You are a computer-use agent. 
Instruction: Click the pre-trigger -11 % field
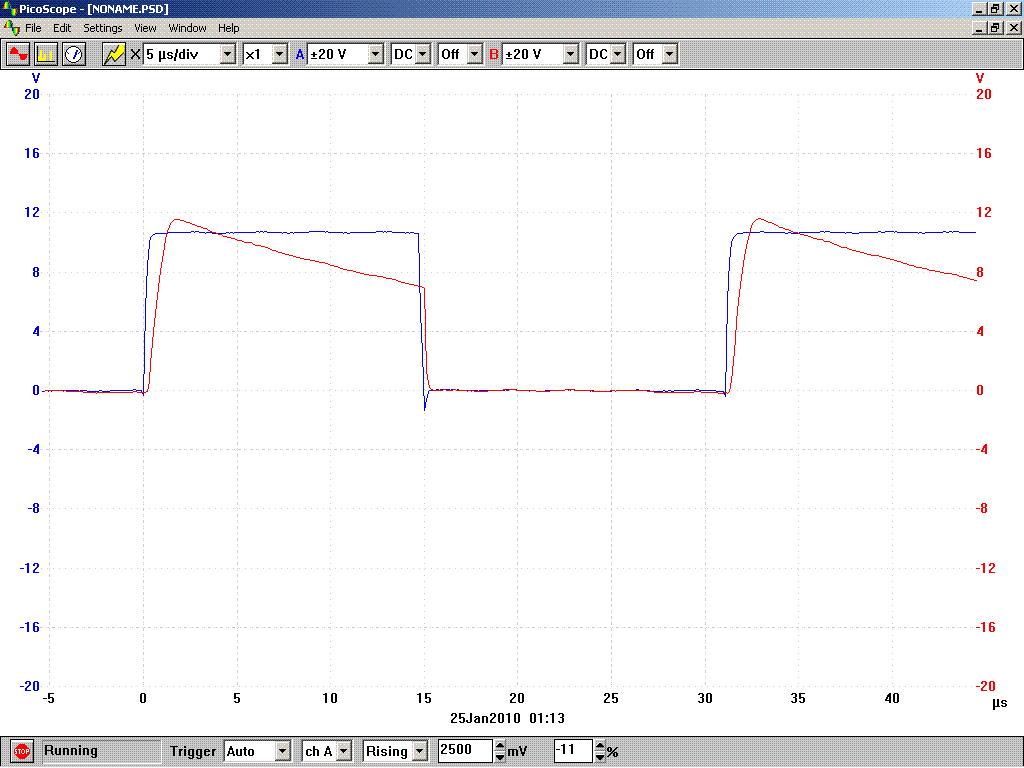click(x=573, y=750)
